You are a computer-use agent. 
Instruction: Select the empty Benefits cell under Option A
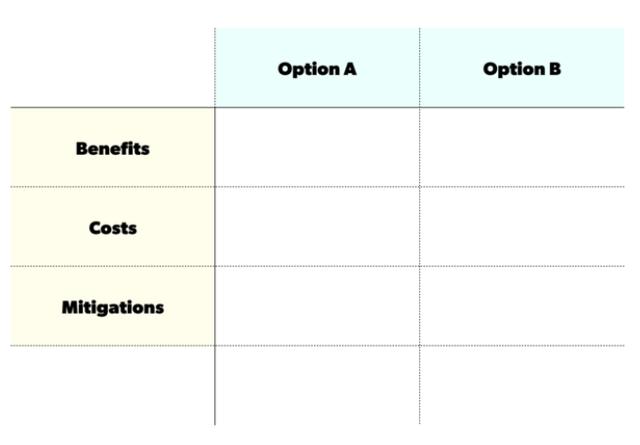(x=317, y=147)
